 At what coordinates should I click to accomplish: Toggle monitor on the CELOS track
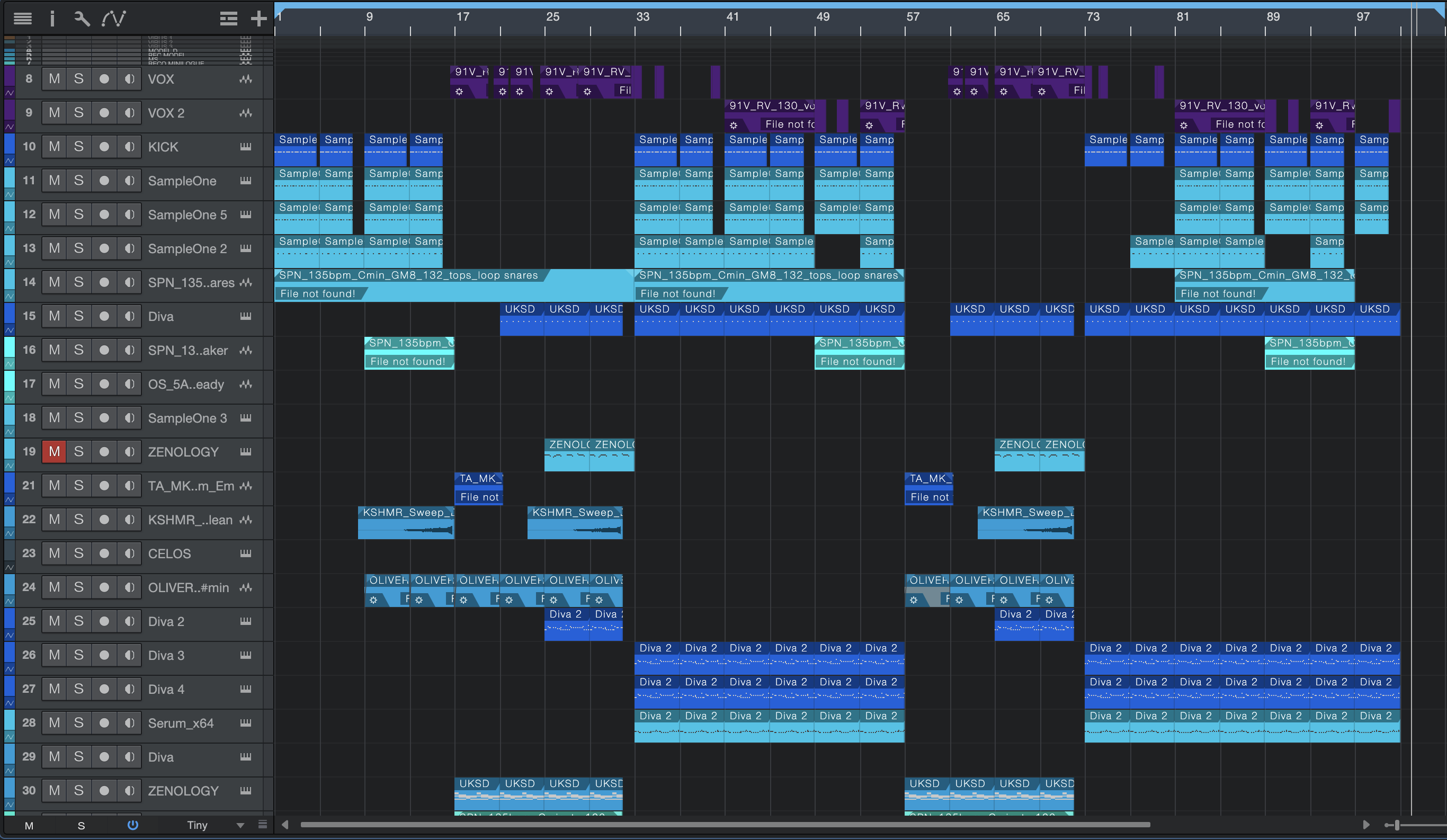(130, 553)
